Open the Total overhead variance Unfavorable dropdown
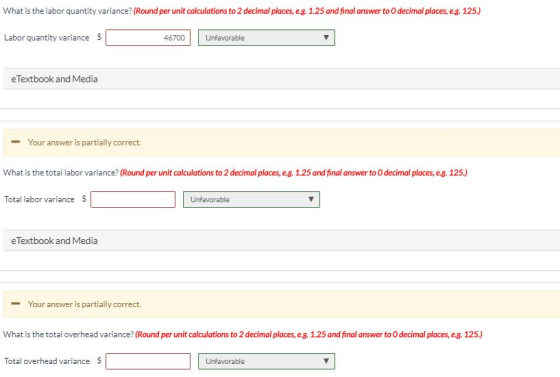Image resolution: width=560 pixels, height=377 pixels. tap(266, 361)
